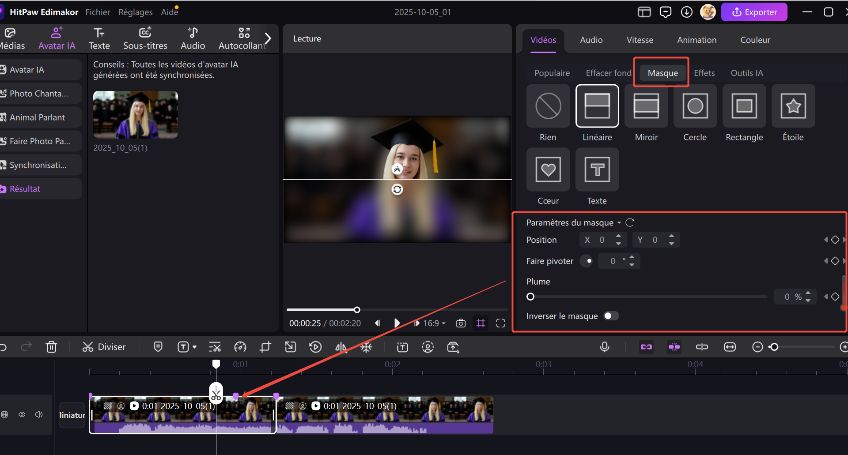The width and height of the screenshot is (848, 455).
Task: Mute the track with speaker icon
Action: (39, 414)
